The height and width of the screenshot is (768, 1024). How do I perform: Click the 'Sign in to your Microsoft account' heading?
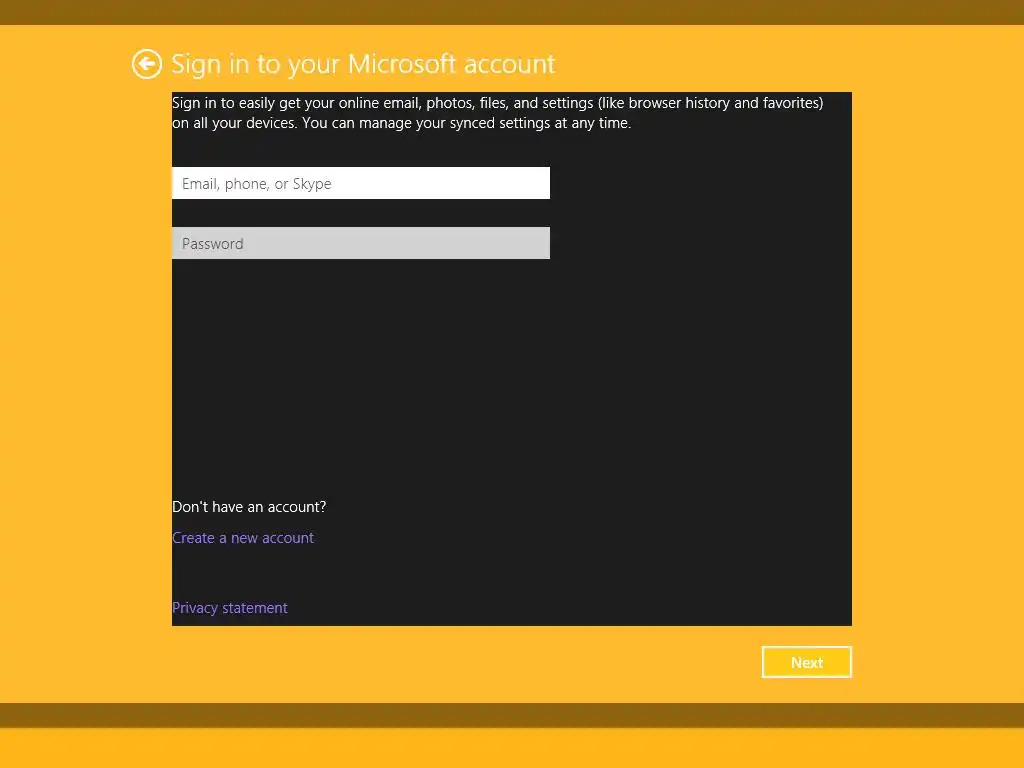tap(363, 64)
